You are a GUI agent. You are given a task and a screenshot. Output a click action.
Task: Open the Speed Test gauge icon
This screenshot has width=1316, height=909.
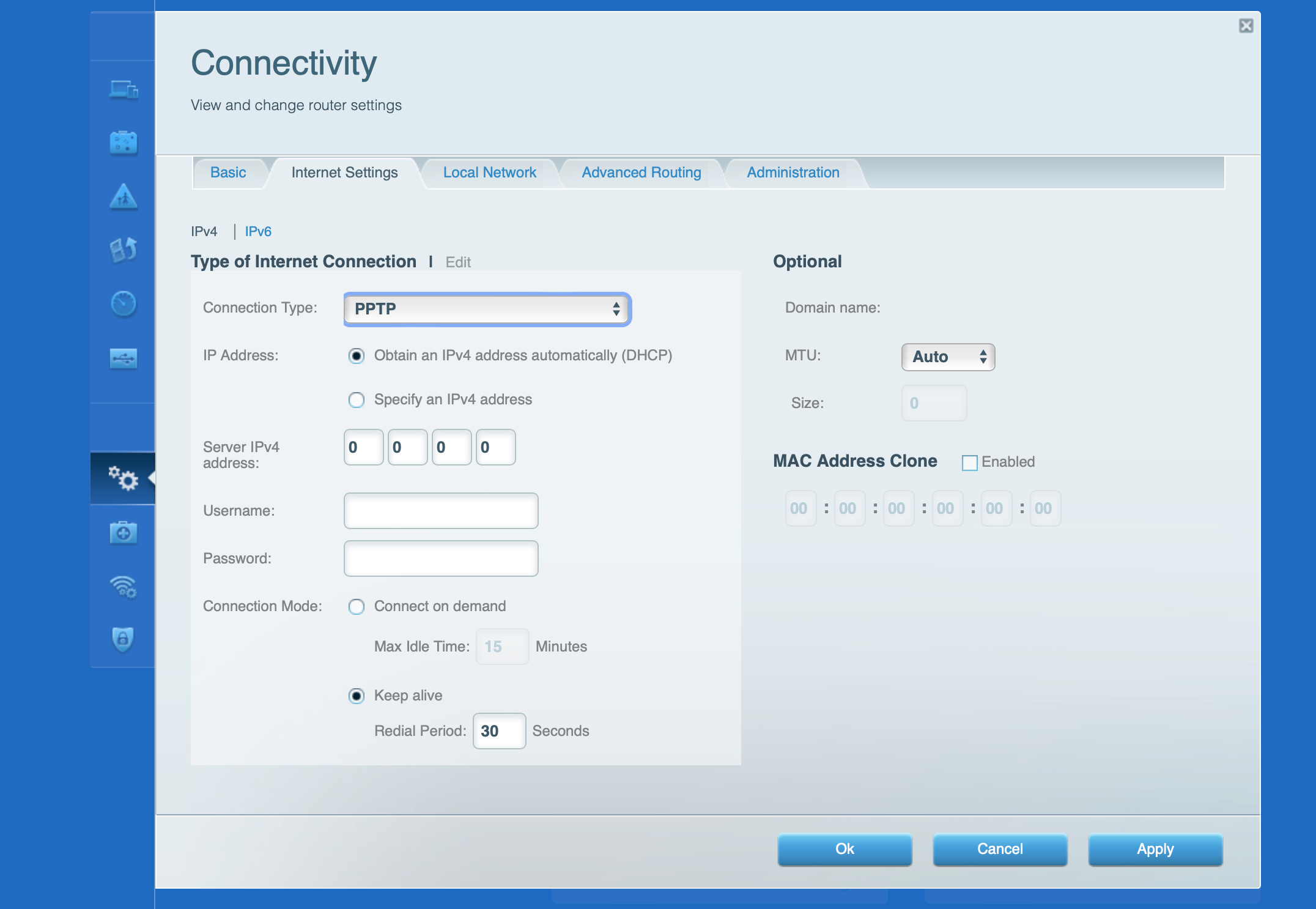[123, 303]
